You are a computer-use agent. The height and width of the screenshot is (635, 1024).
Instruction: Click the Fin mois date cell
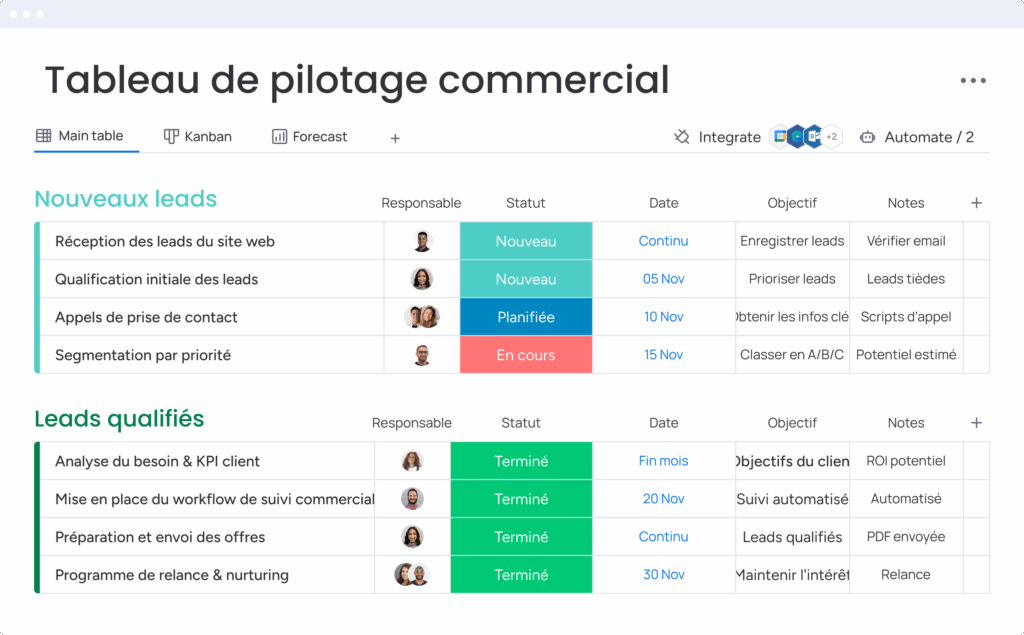664,461
